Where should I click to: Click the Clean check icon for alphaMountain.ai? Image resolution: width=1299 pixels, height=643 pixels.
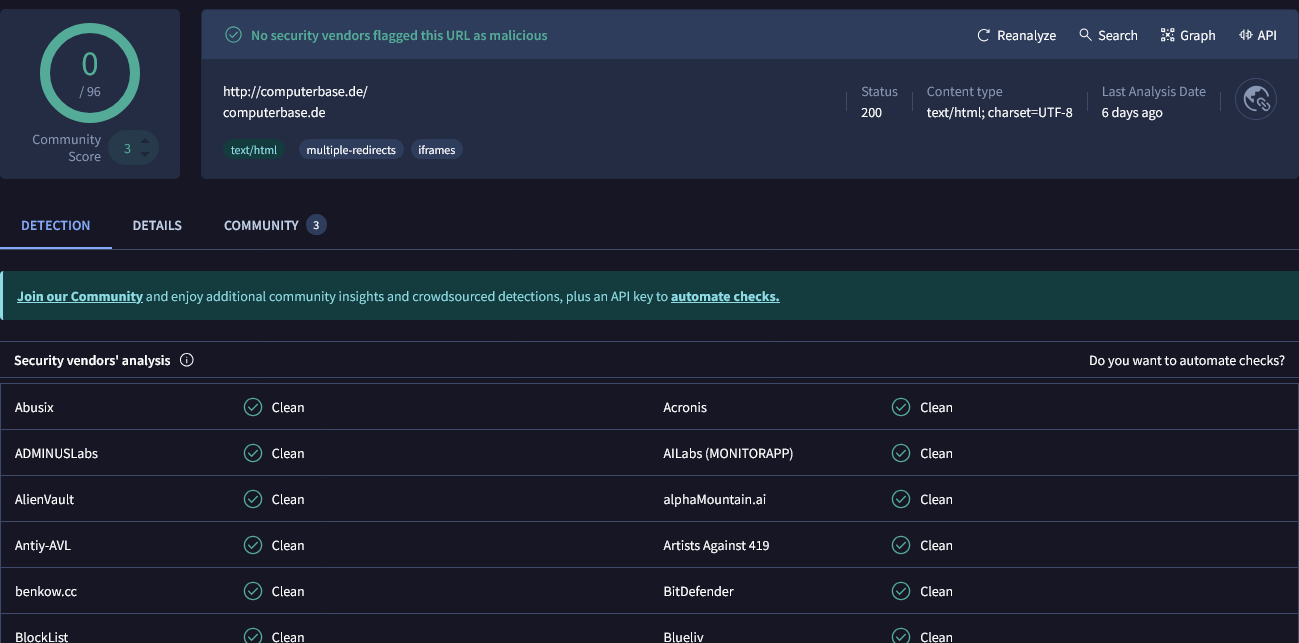coord(901,499)
